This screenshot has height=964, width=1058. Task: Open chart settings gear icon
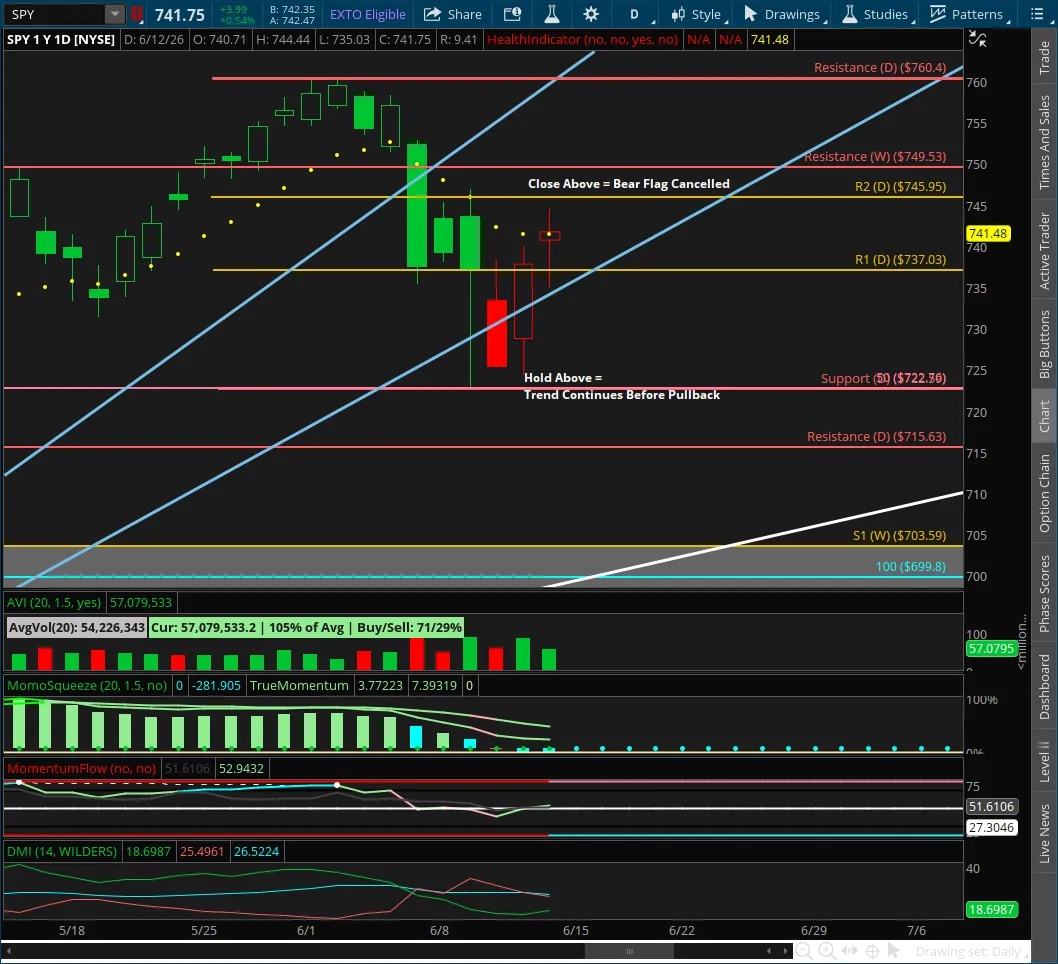pos(591,14)
